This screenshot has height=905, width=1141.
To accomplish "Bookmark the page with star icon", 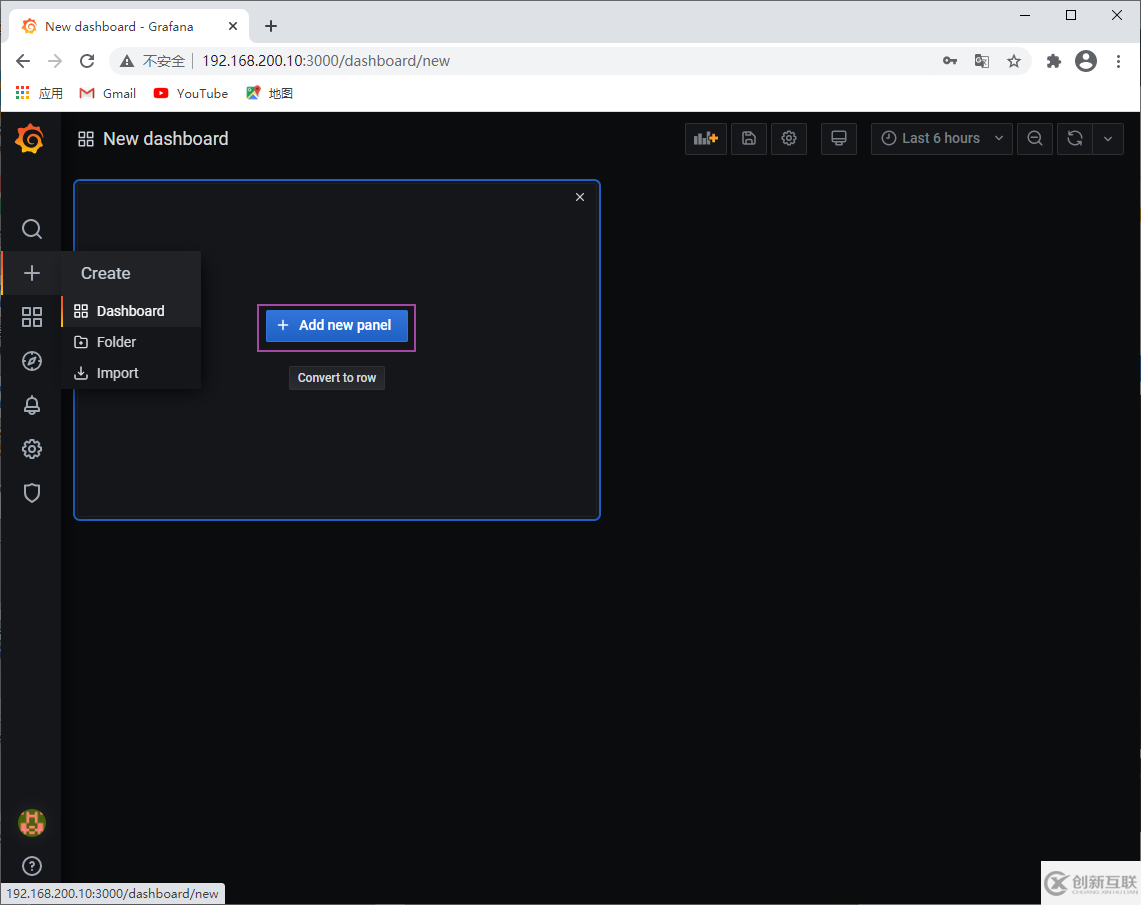I will [x=1014, y=61].
